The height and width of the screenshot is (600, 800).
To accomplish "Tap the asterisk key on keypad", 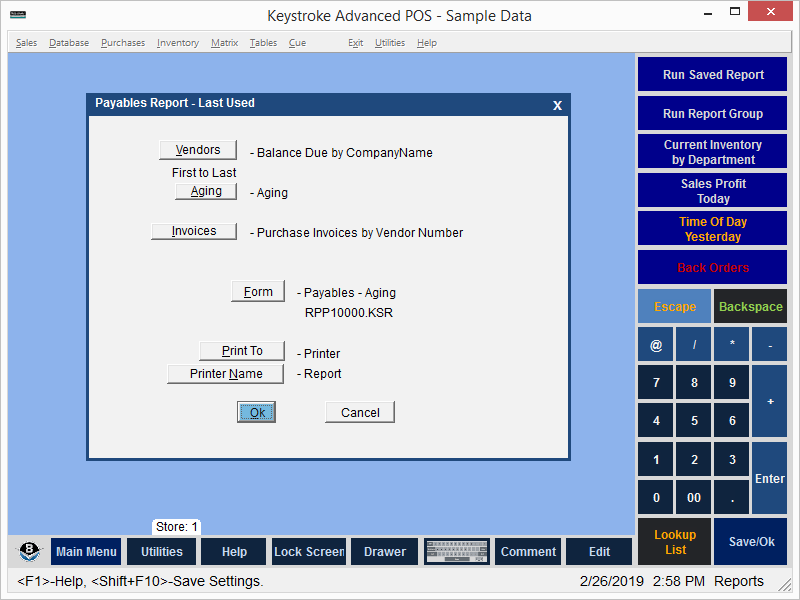I will (732, 345).
